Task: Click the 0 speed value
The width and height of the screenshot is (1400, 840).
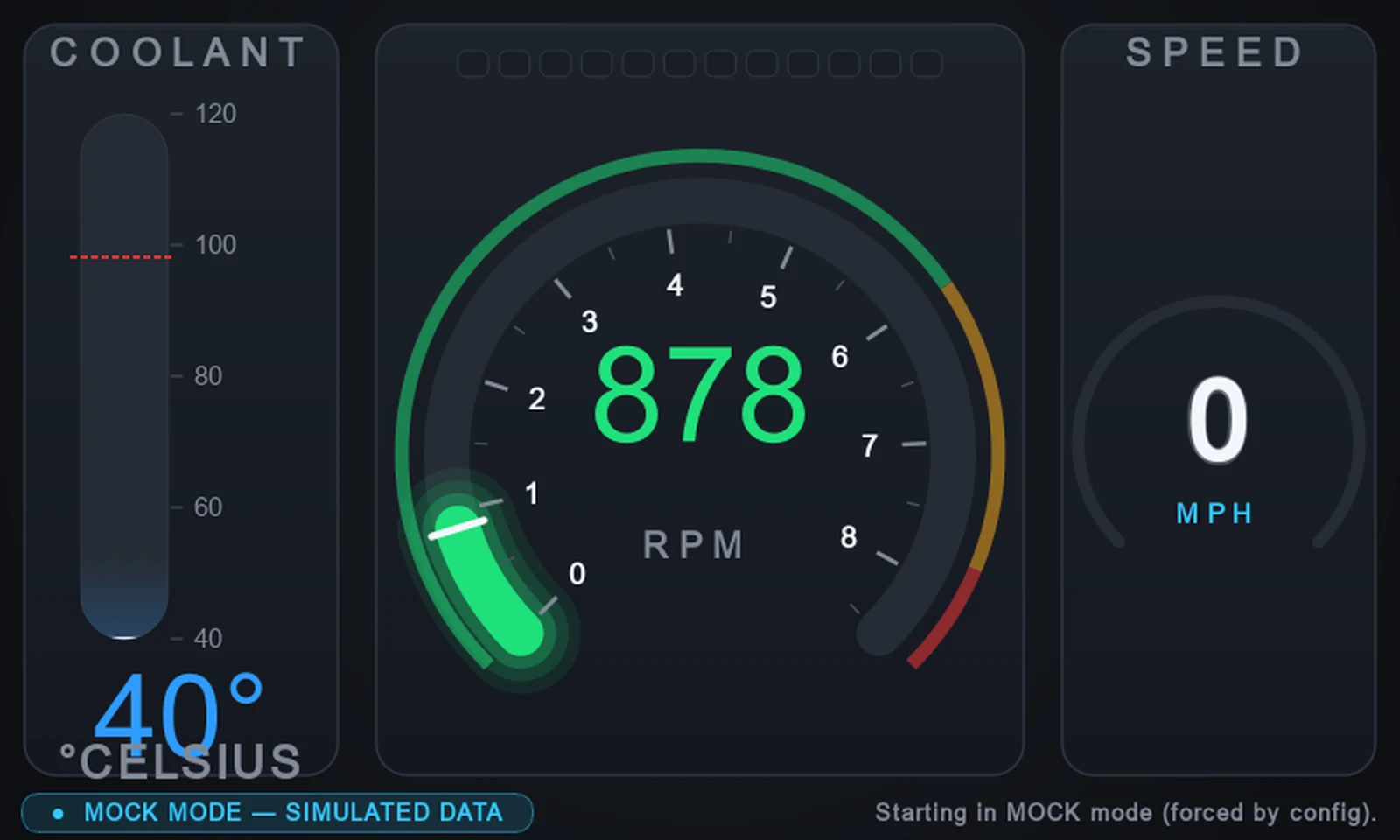Action: [1217, 419]
